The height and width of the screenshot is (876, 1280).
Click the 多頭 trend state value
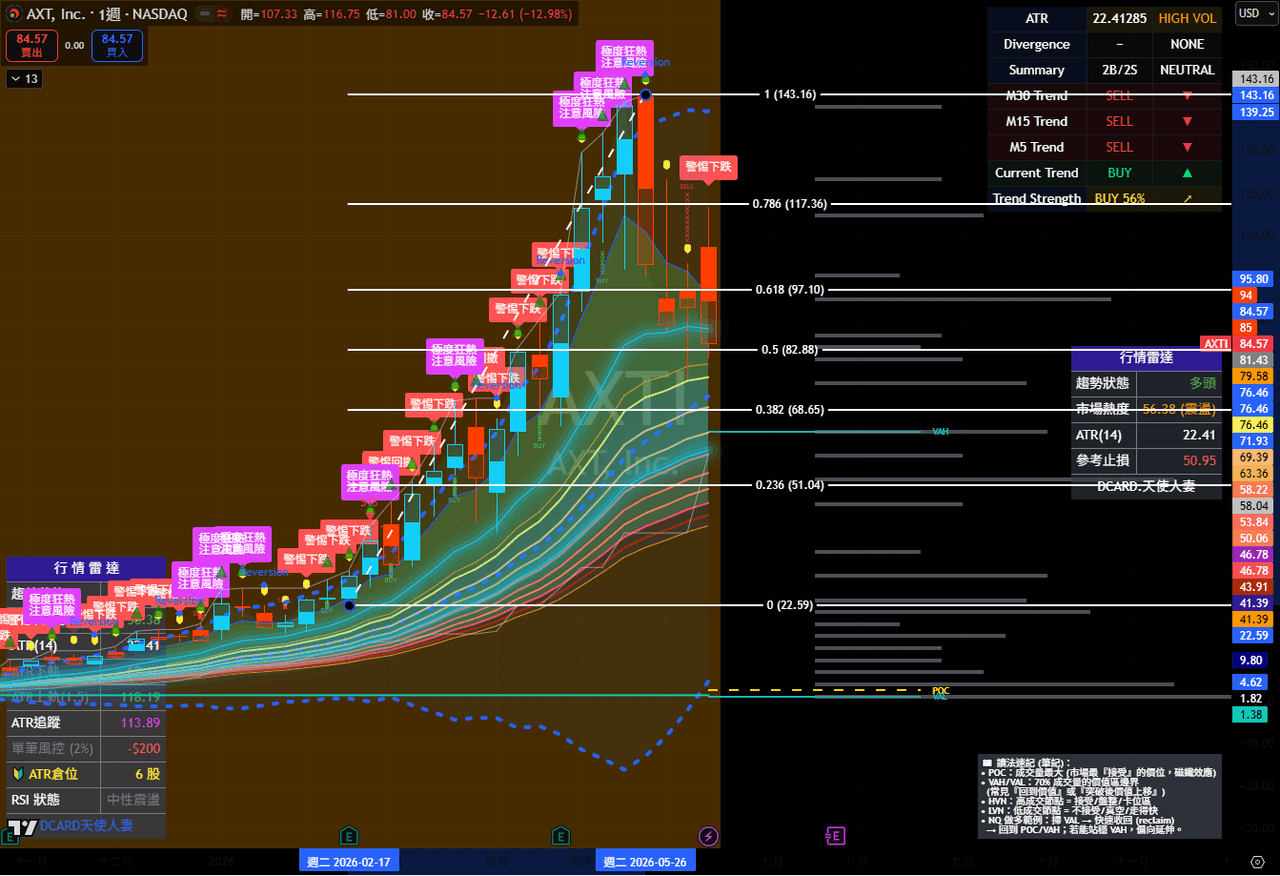point(1179,383)
